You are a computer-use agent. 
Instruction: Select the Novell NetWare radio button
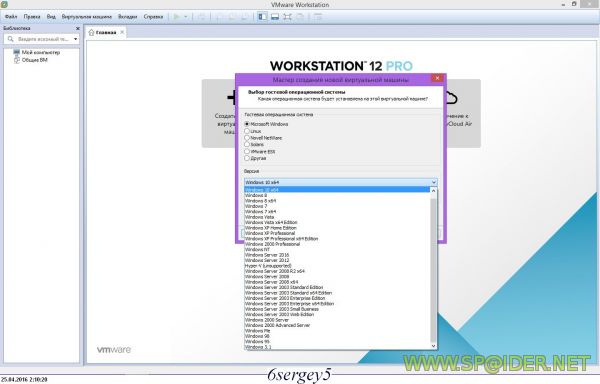(247, 138)
